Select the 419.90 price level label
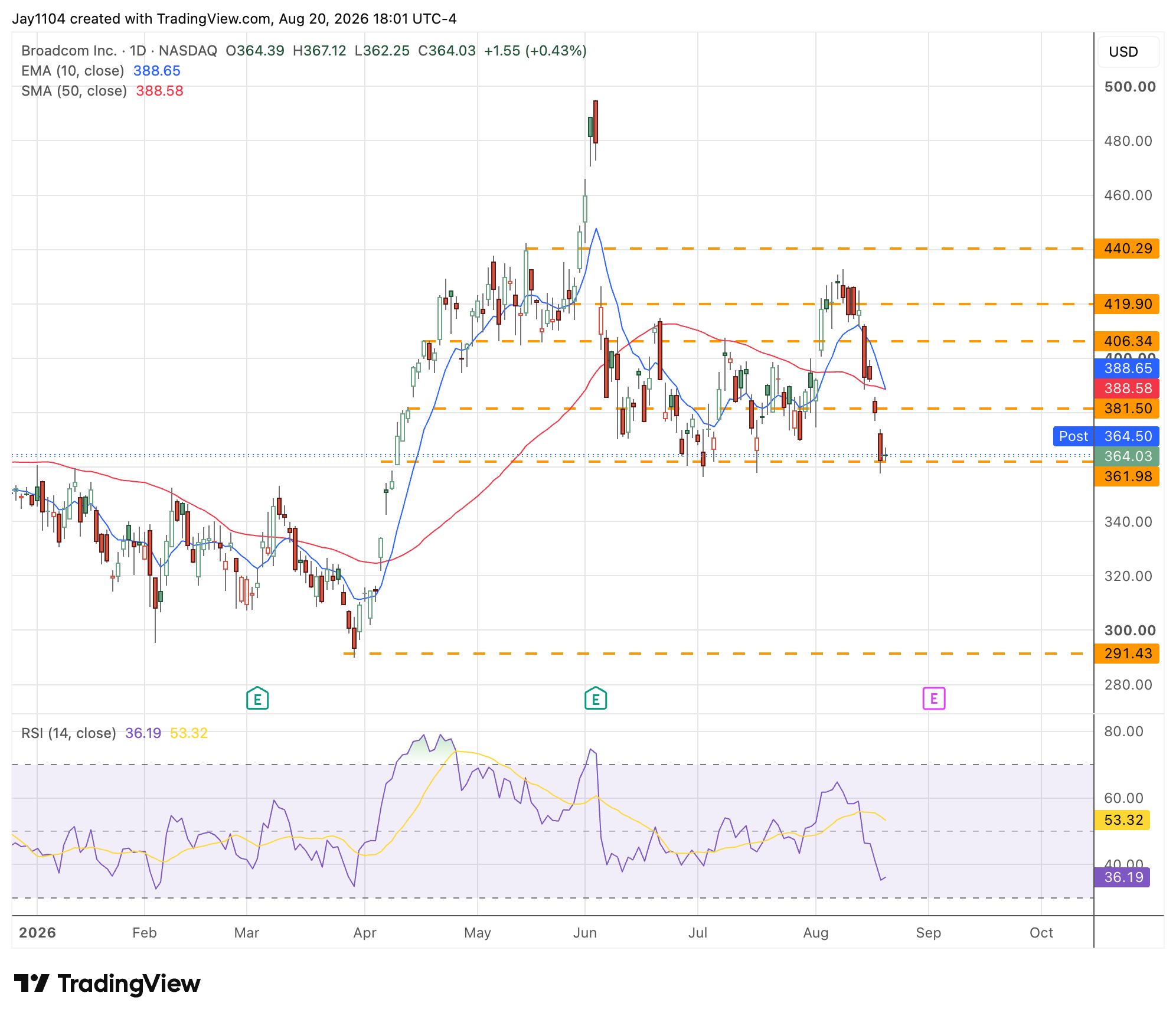1176x1019 pixels. point(1126,304)
